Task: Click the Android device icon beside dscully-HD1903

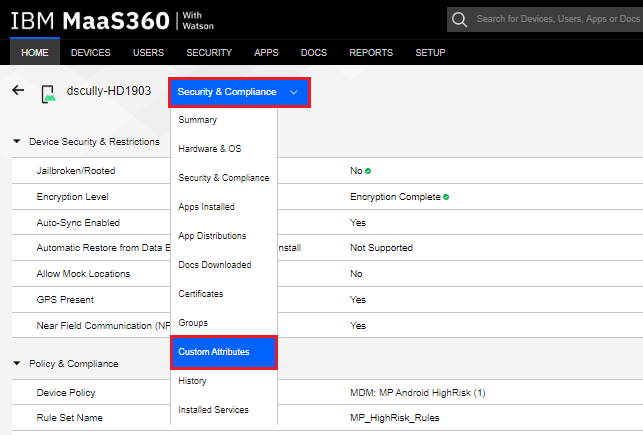Action: (48, 93)
